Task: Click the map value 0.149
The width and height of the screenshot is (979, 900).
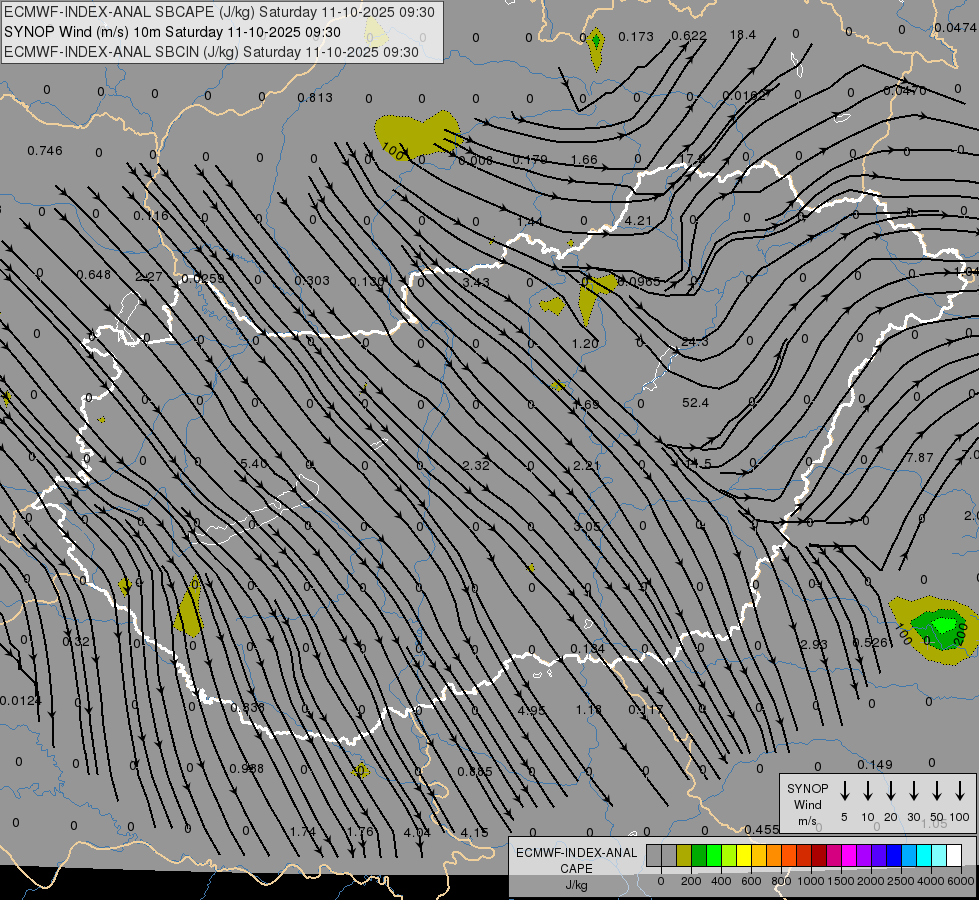Action: (x=875, y=764)
